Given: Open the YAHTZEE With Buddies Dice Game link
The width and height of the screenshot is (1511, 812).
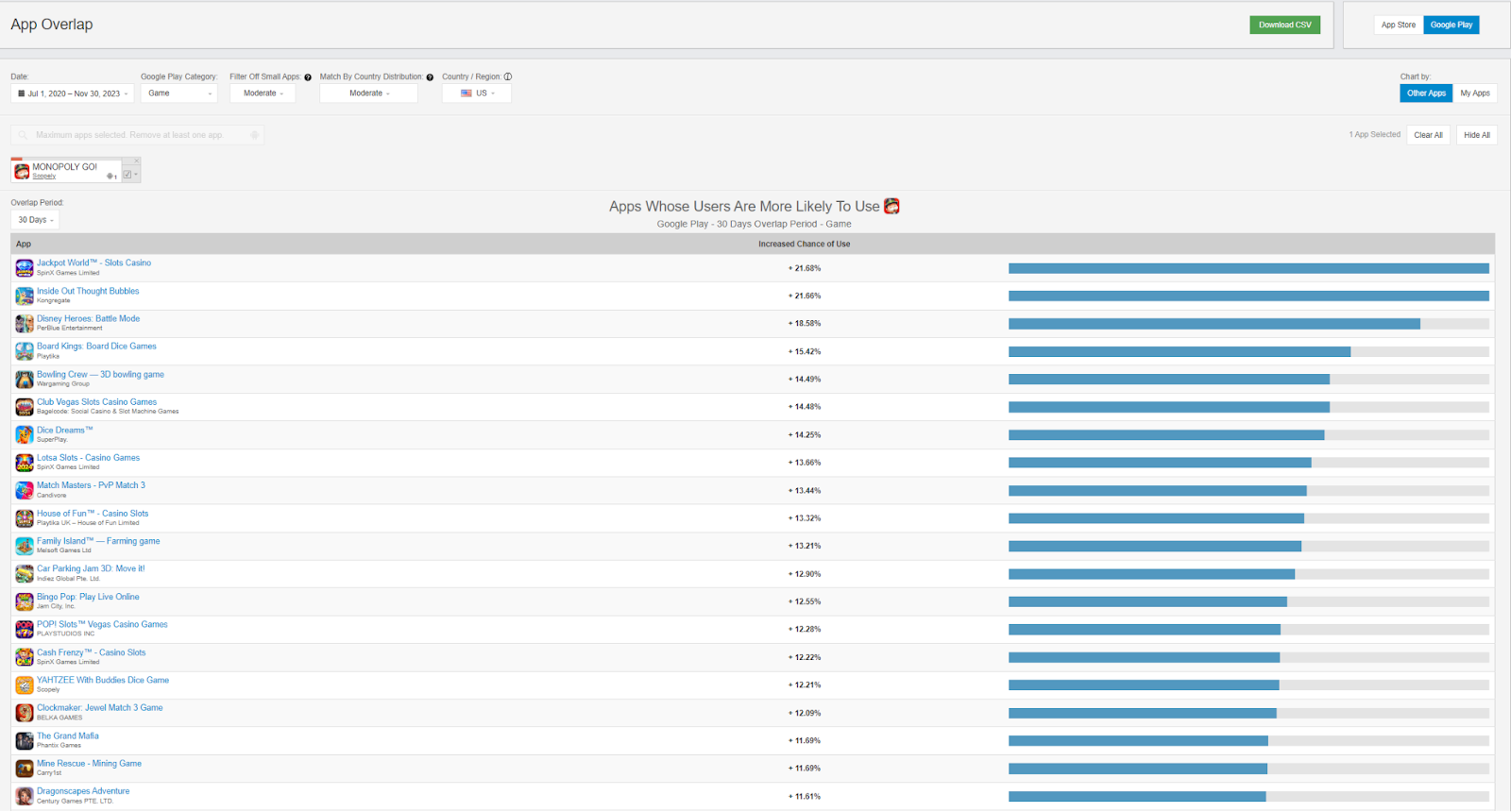Looking at the screenshot, I should tap(103, 680).
